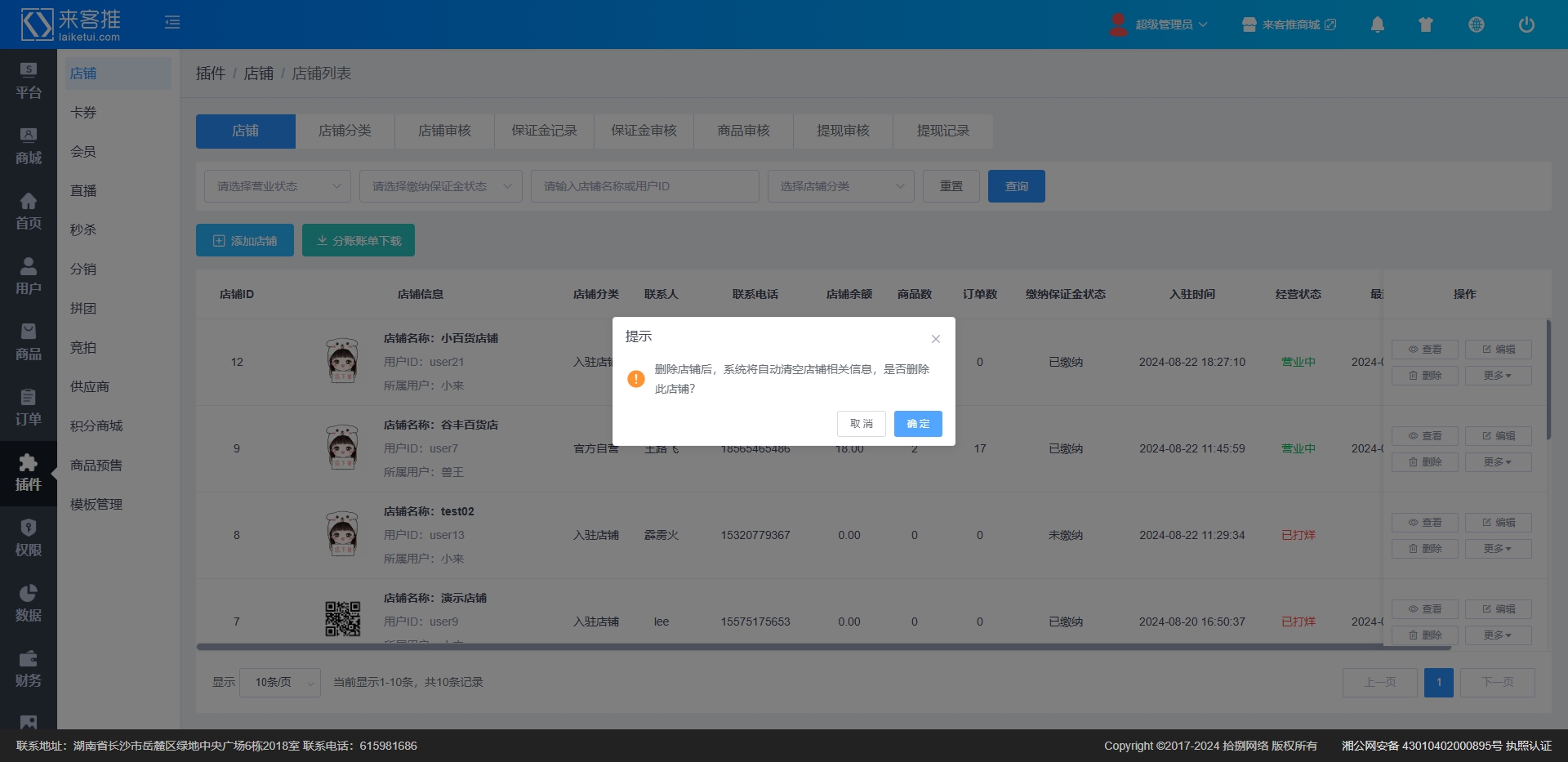This screenshot has height=762, width=1568.
Task: Click the notification bell icon
Action: (x=1377, y=25)
